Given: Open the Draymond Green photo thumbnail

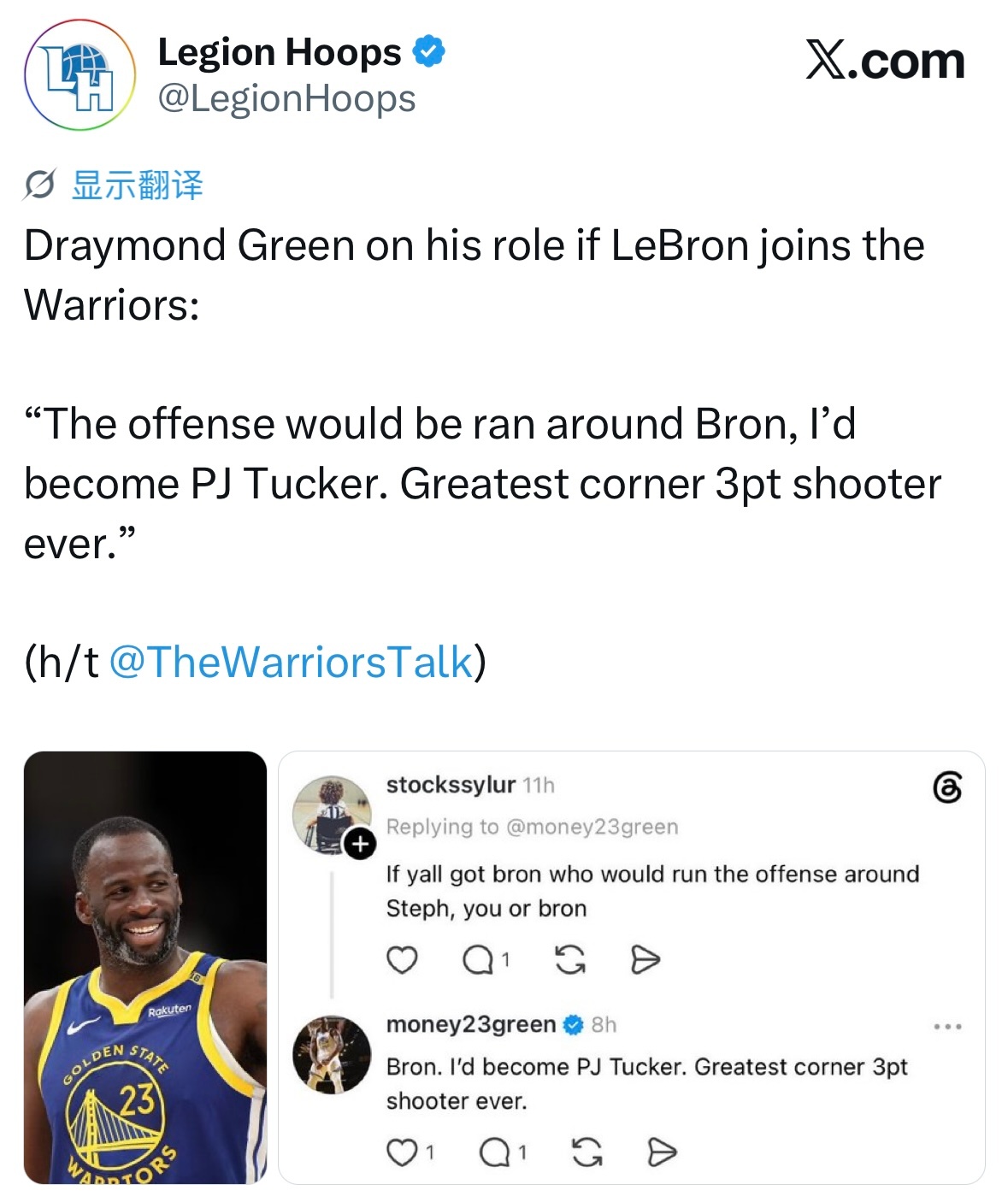Looking at the screenshot, I should click(145, 967).
